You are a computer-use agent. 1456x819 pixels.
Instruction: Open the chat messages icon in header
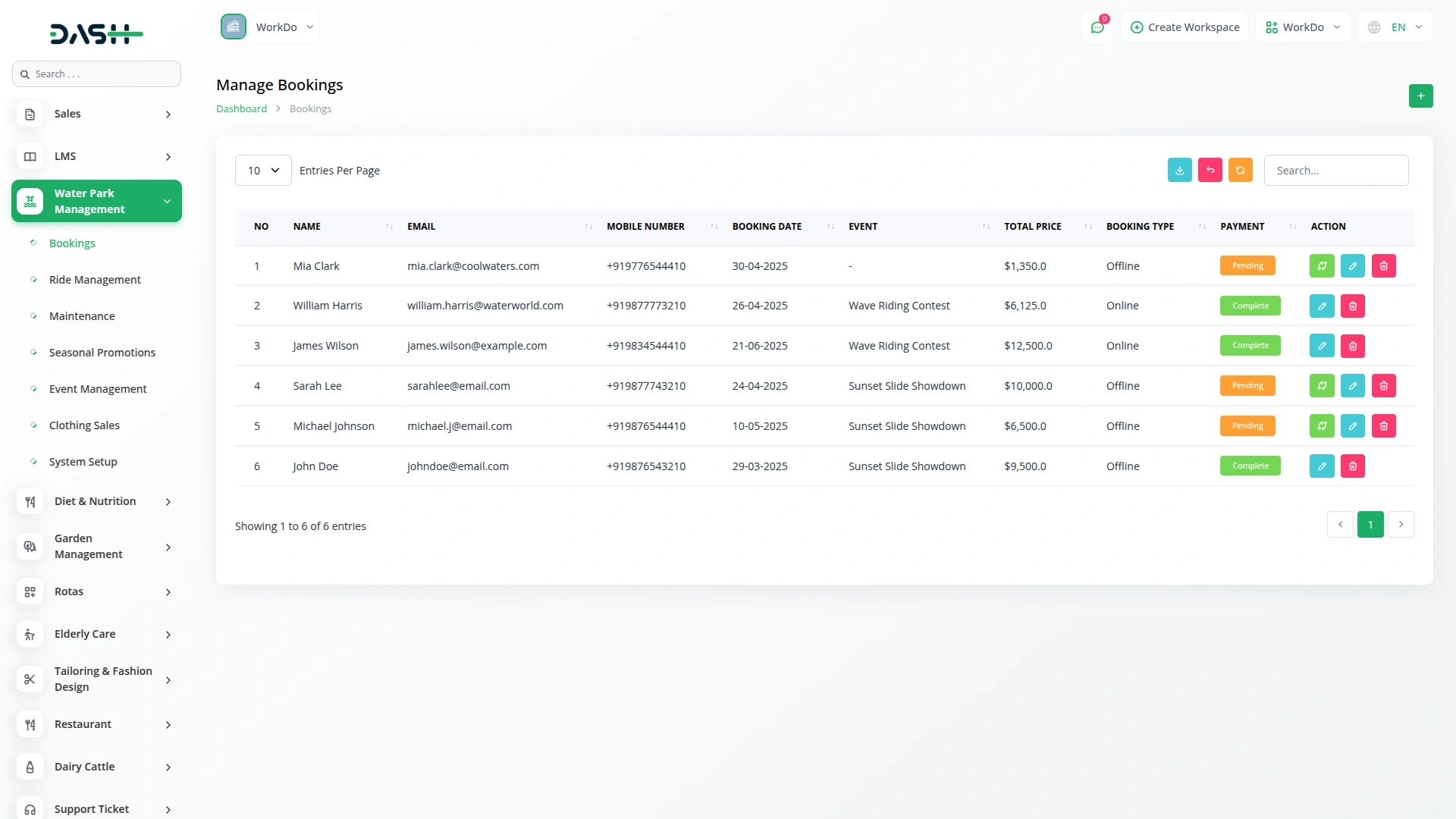(x=1097, y=27)
